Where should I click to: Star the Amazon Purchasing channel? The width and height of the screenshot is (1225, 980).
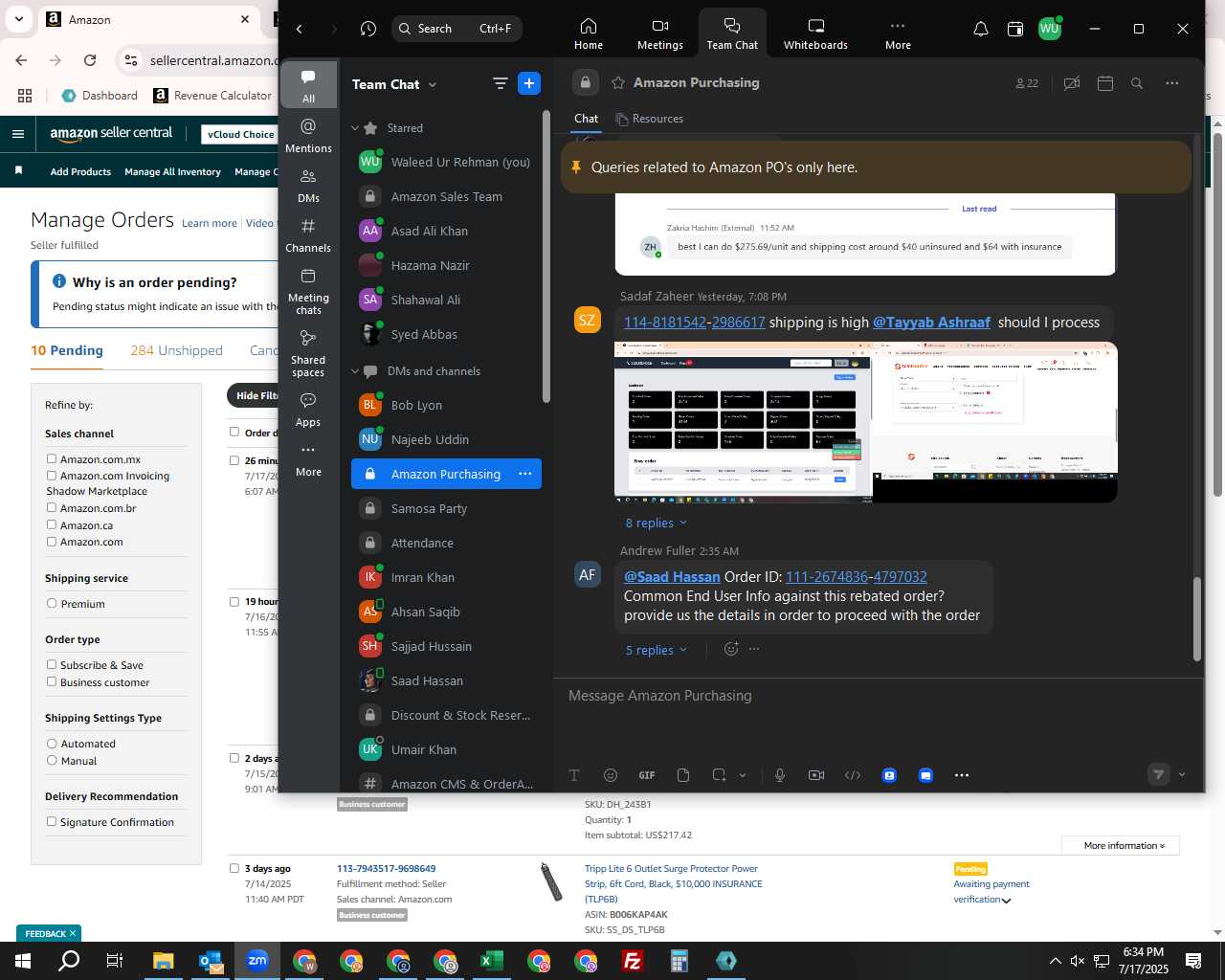[618, 82]
